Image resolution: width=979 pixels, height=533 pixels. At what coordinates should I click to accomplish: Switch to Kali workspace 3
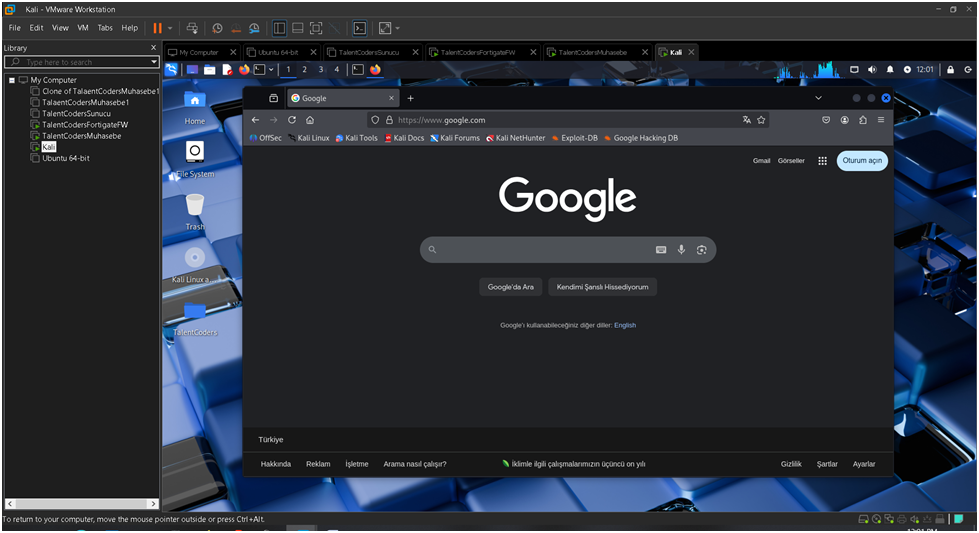pyautogui.click(x=321, y=70)
